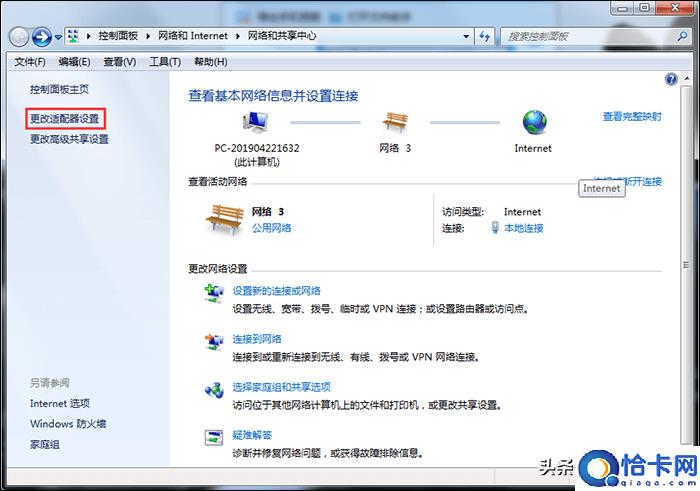Expand arrow after 控制面板 breadcrumb
The height and width of the screenshot is (491, 700).
tap(148, 36)
